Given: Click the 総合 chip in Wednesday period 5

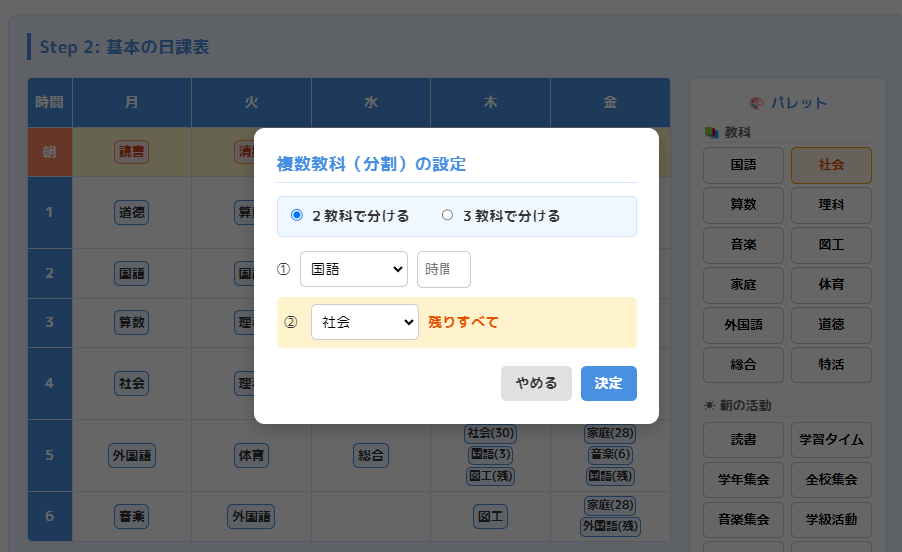Looking at the screenshot, I should coord(370,455).
